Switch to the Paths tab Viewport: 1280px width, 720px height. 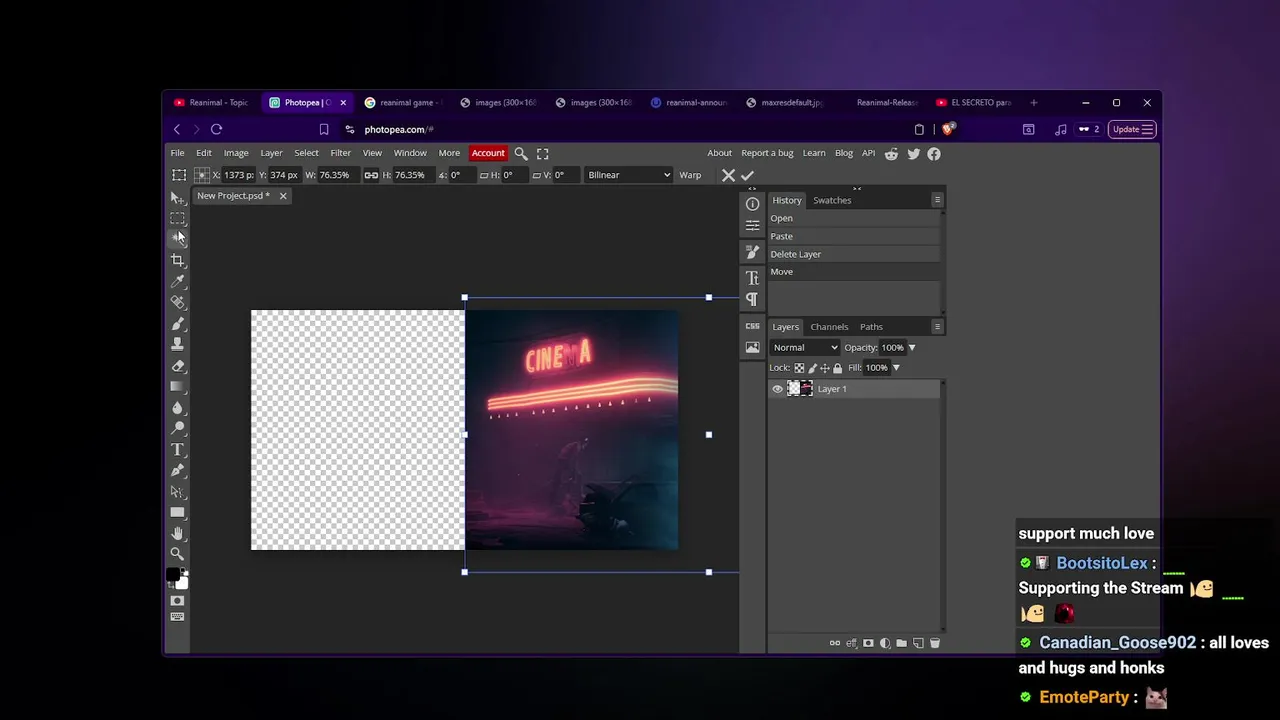point(871,327)
